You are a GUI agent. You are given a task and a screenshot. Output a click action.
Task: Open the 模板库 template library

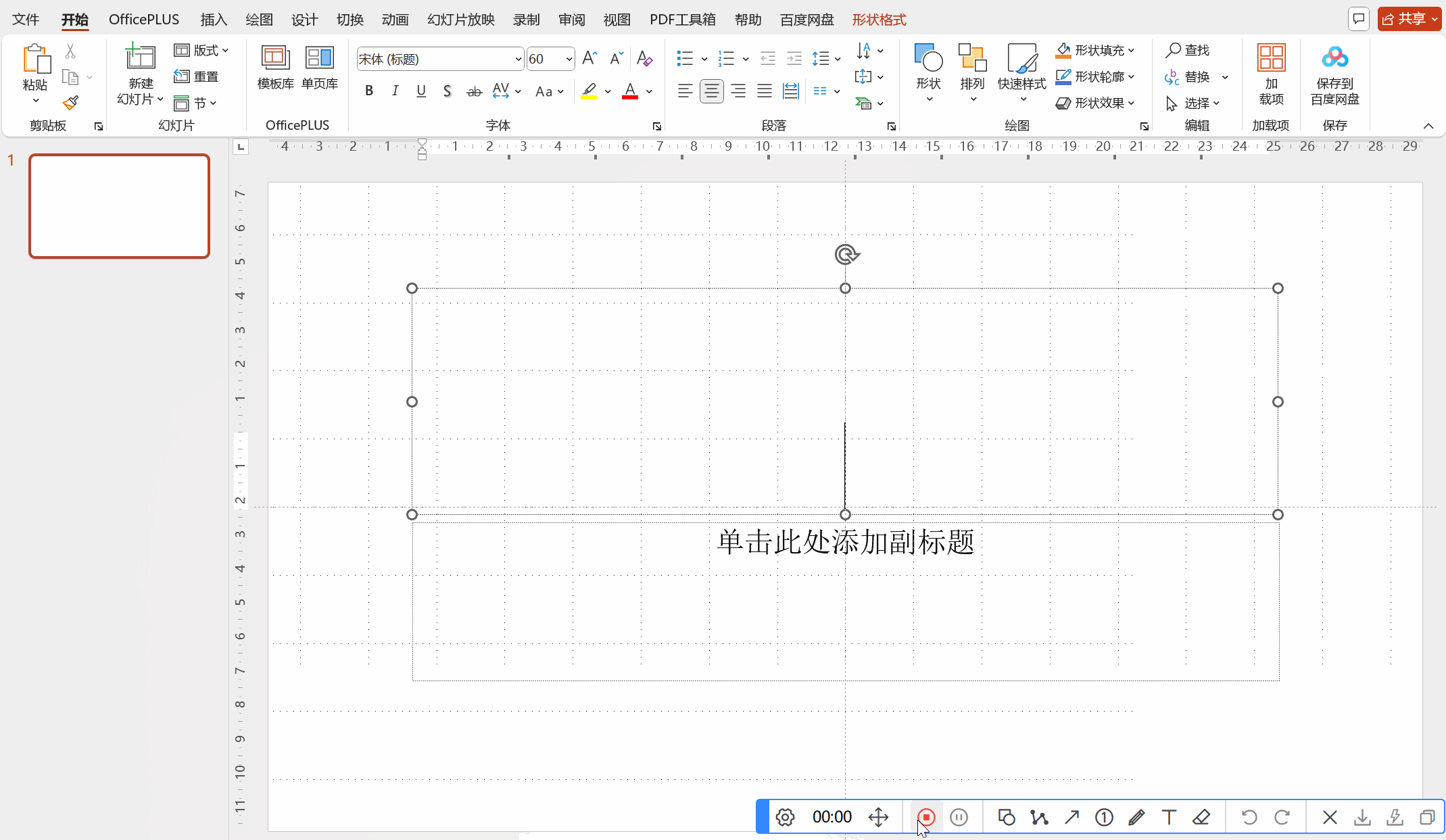(x=275, y=67)
